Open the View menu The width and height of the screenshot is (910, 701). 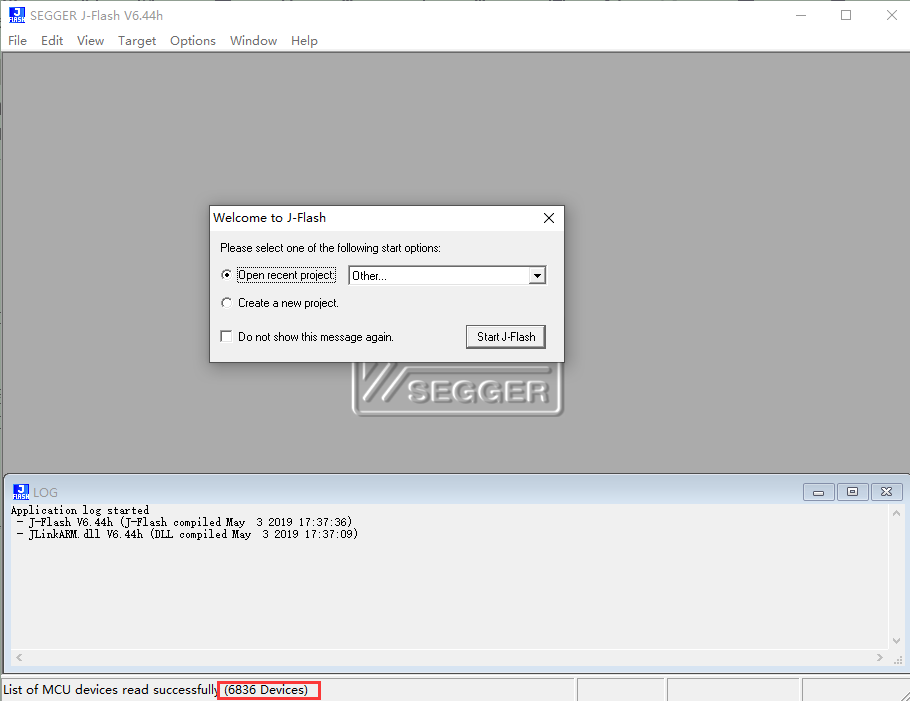(91, 41)
